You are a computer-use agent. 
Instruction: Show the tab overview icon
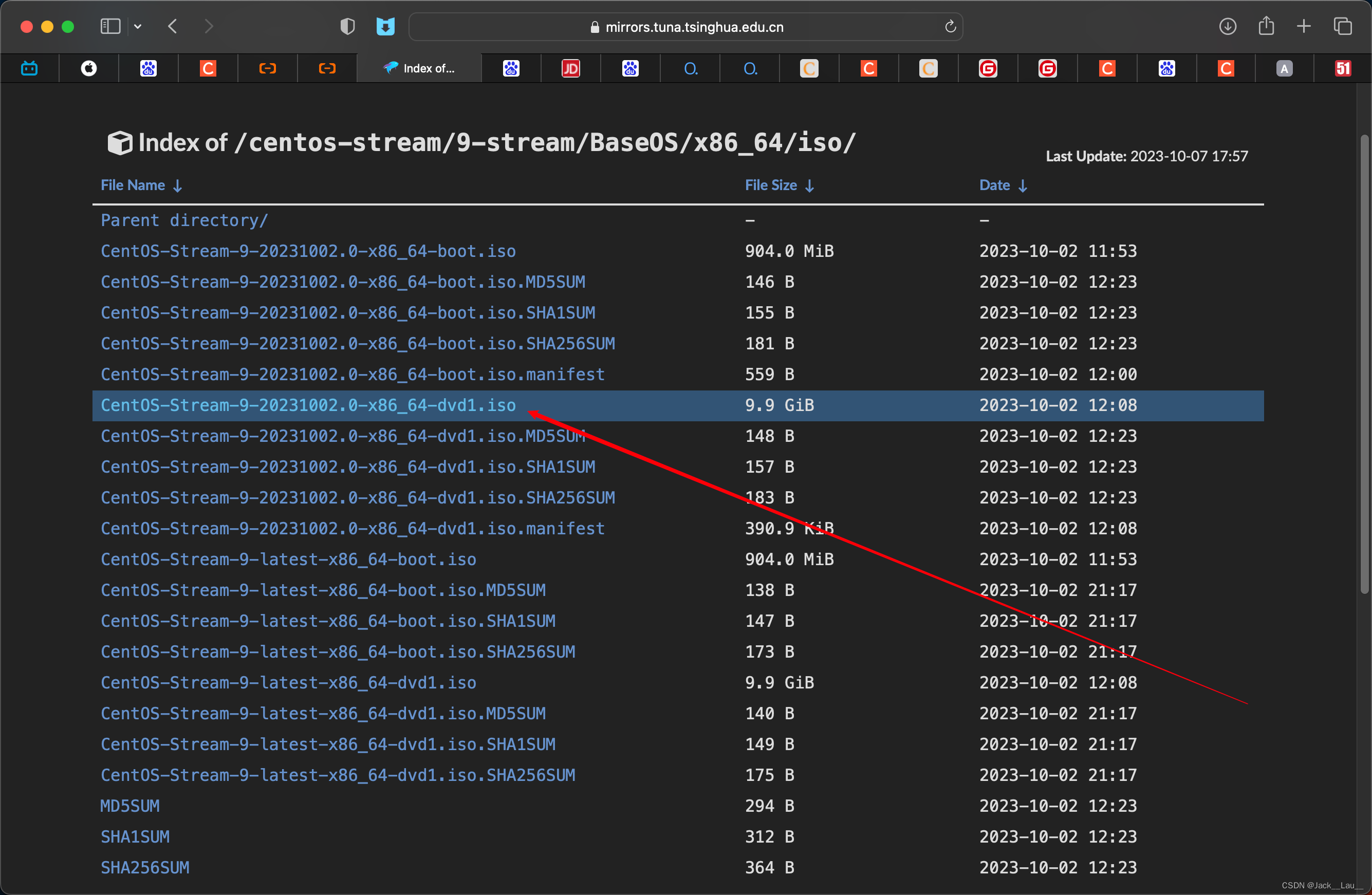point(1343,27)
